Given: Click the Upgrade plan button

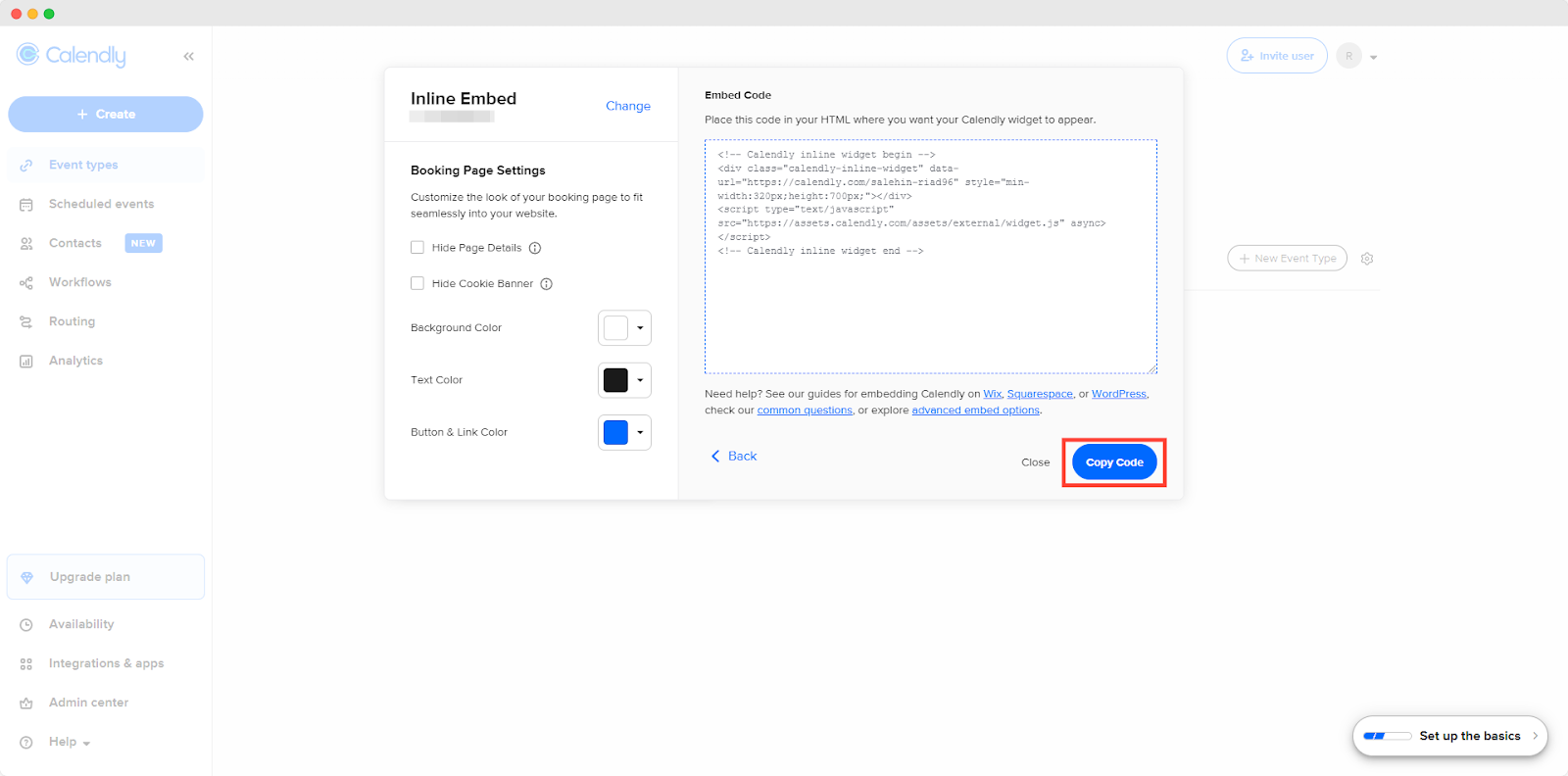Looking at the screenshot, I should click(x=106, y=577).
